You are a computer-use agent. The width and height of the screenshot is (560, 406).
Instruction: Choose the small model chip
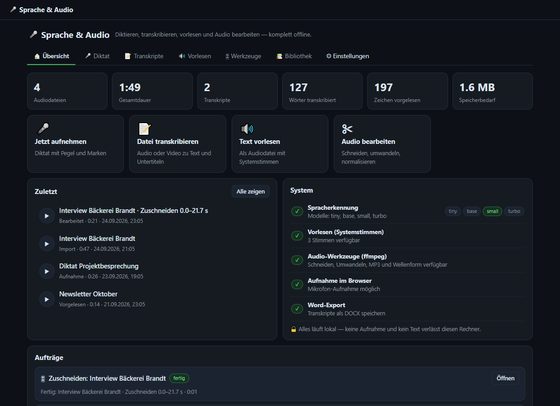point(492,211)
